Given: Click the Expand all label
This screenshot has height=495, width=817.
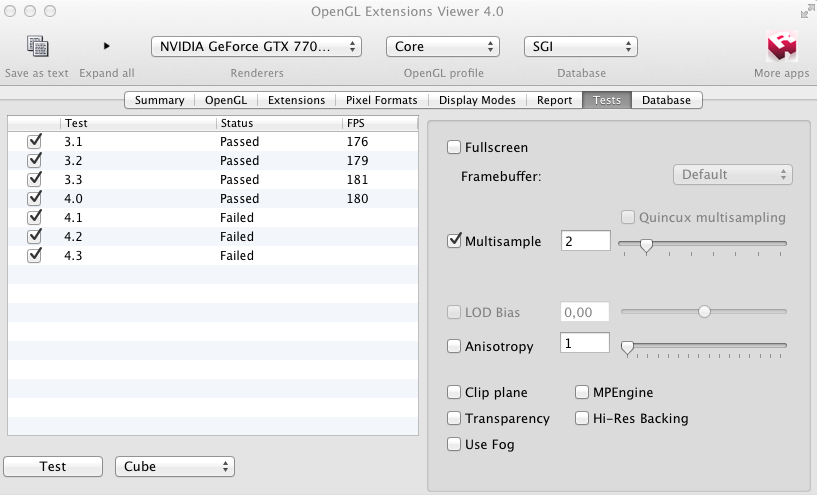Looking at the screenshot, I should coord(107,73).
